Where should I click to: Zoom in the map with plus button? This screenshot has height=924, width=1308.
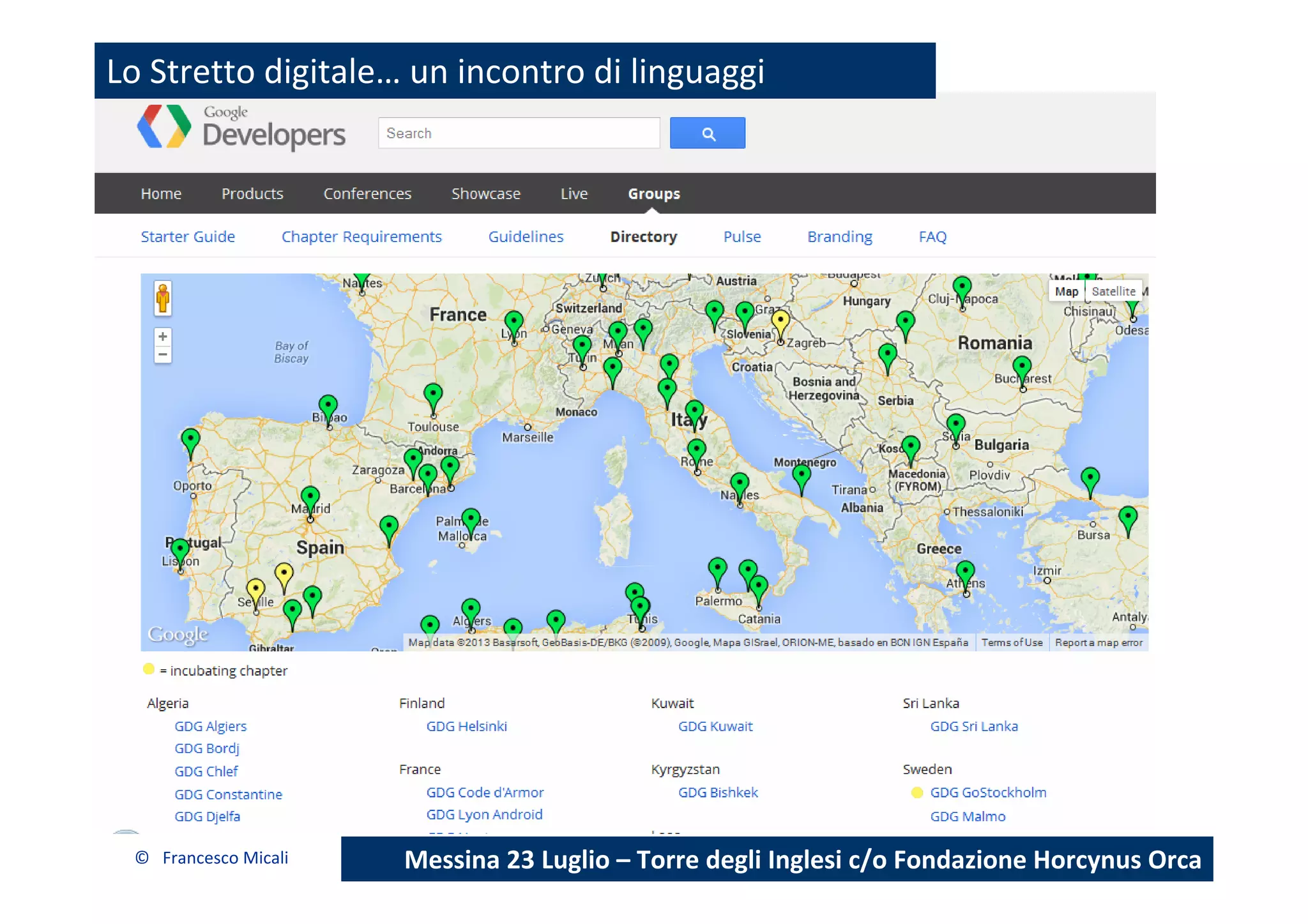pos(163,337)
